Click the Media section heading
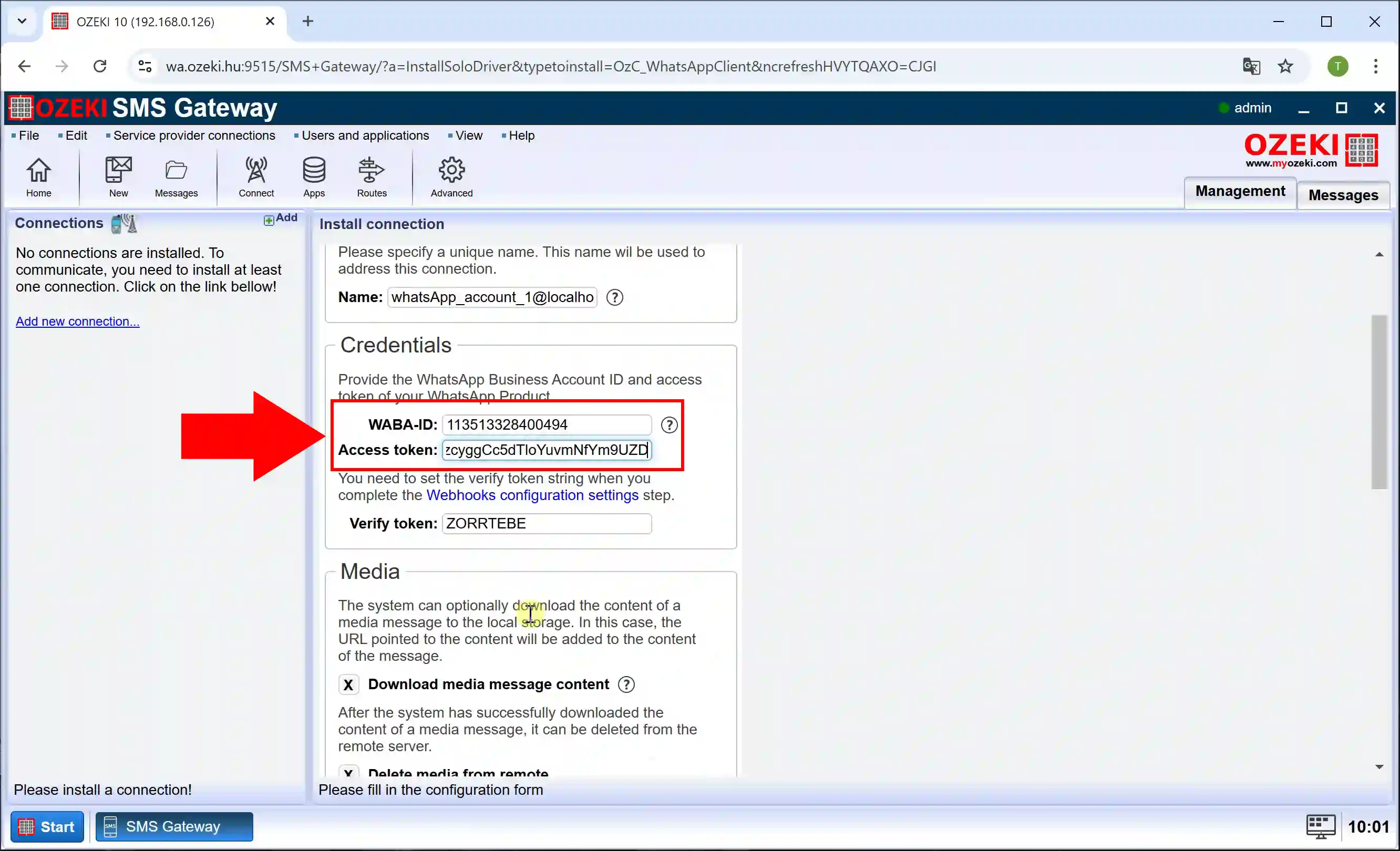Screen dimensions: 1400x851 pos(370,572)
